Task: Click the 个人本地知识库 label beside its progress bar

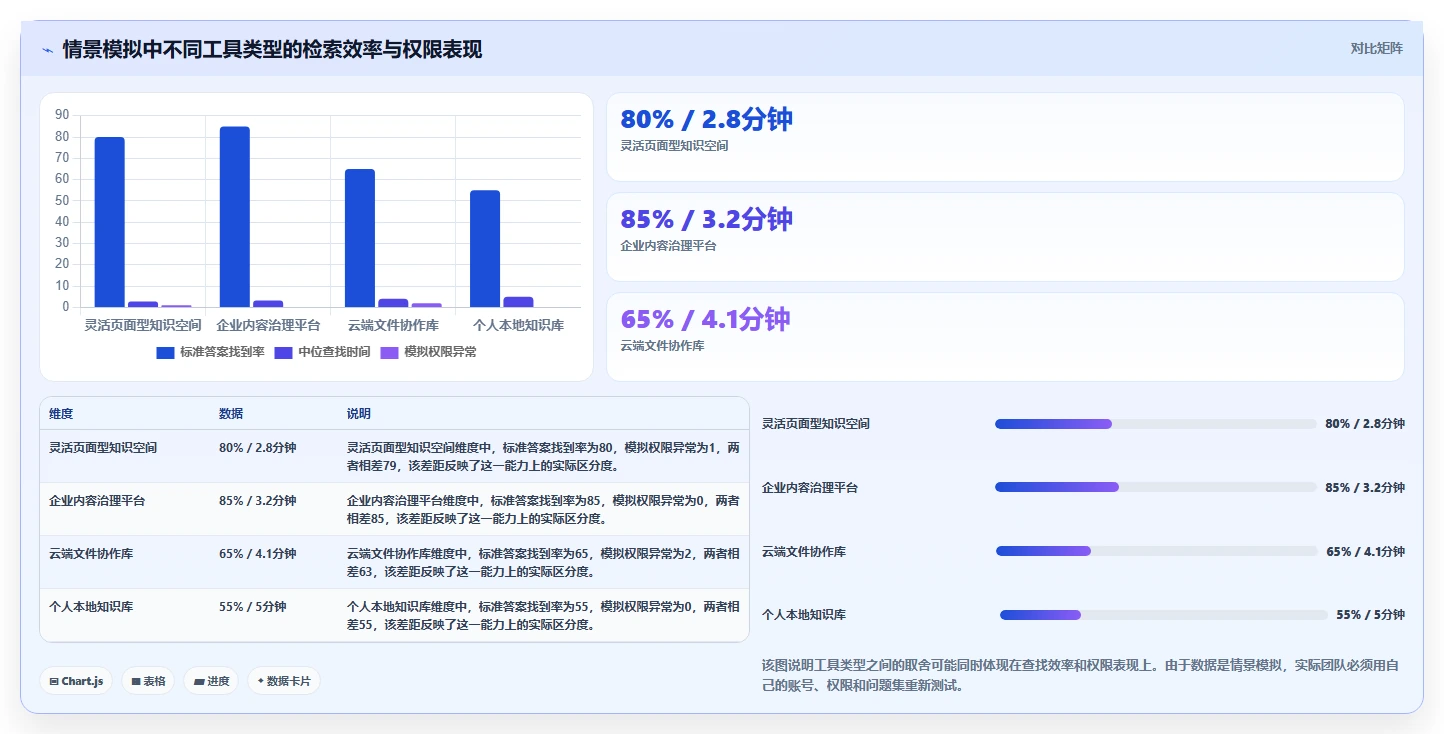Action: 804,615
